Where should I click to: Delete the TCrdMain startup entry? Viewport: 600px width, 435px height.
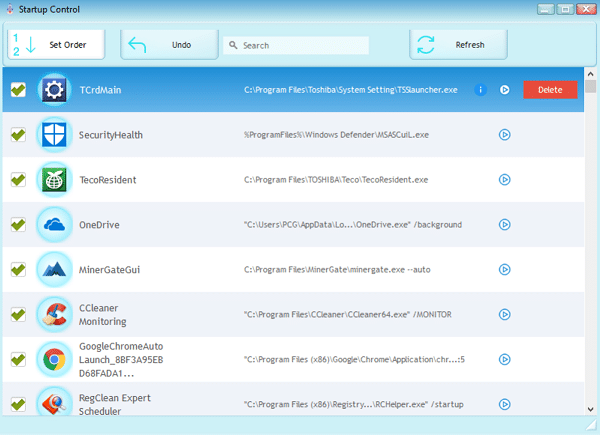coord(550,90)
